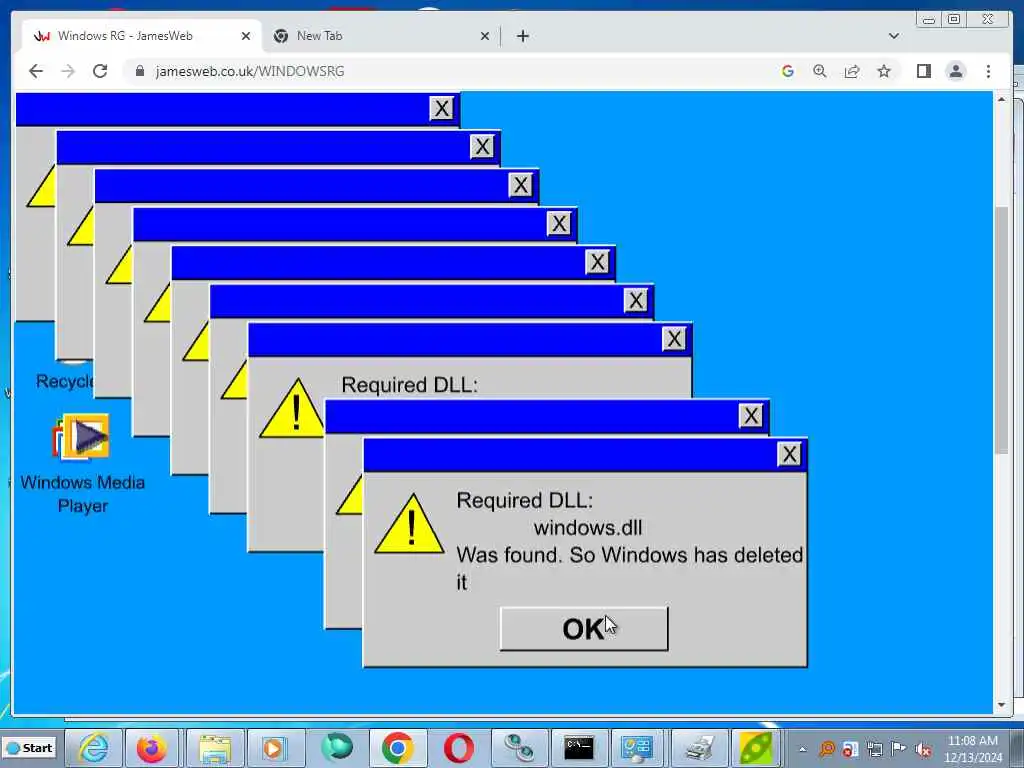Open Windows Media Player desktop icon
Viewport: 1024px width, 768px height.
coord(82,464)
